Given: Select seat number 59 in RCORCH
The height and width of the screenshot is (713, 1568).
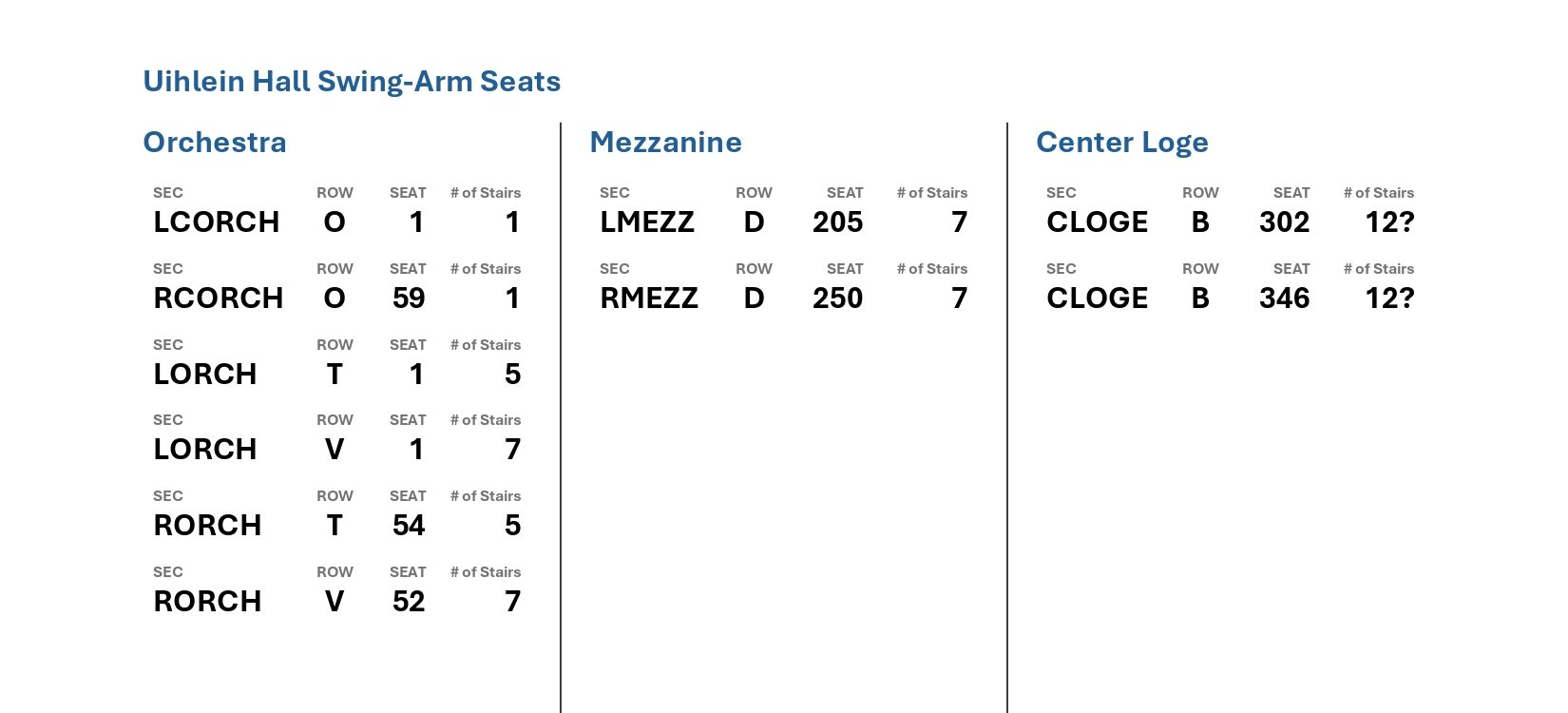Looking at the screenshot, I should click(409, 299).
